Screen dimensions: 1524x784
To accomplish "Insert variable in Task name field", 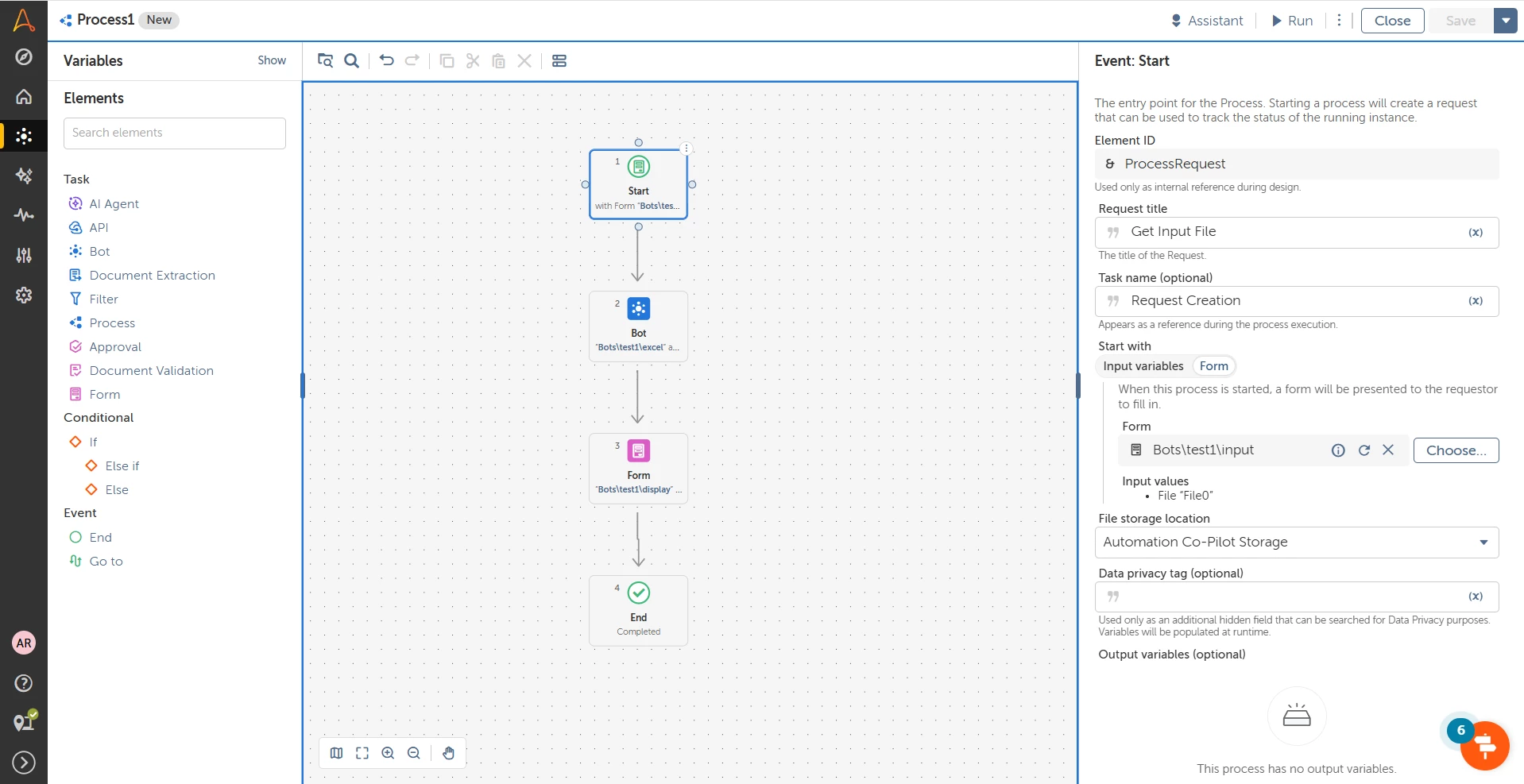I will click(x=1476, y=301).
